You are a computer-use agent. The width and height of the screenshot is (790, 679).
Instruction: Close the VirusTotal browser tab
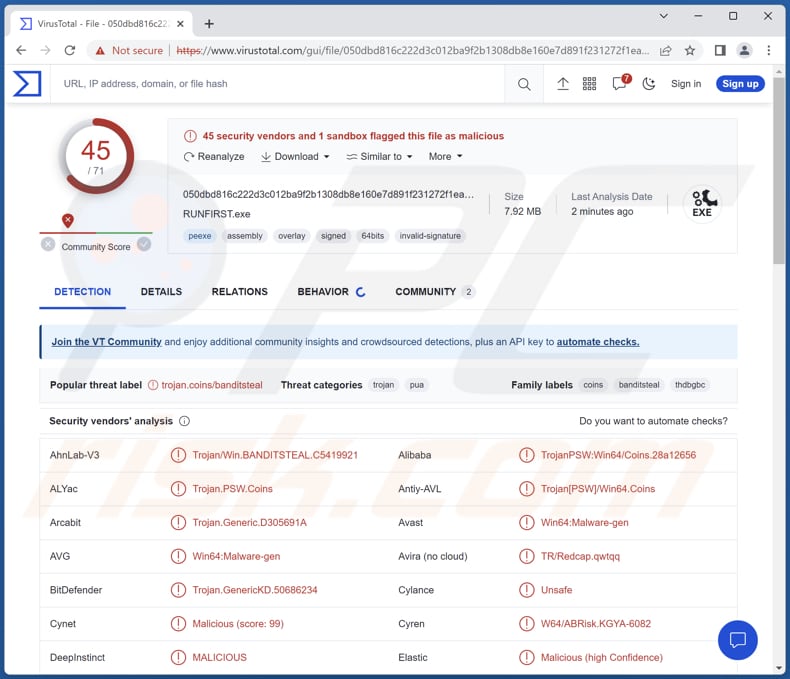pos(180,24)
